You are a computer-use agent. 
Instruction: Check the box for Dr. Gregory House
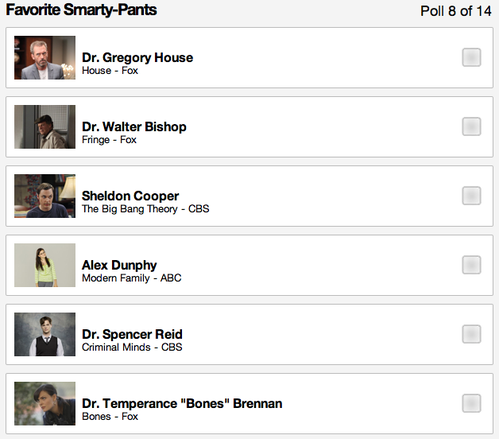point(471,57)
